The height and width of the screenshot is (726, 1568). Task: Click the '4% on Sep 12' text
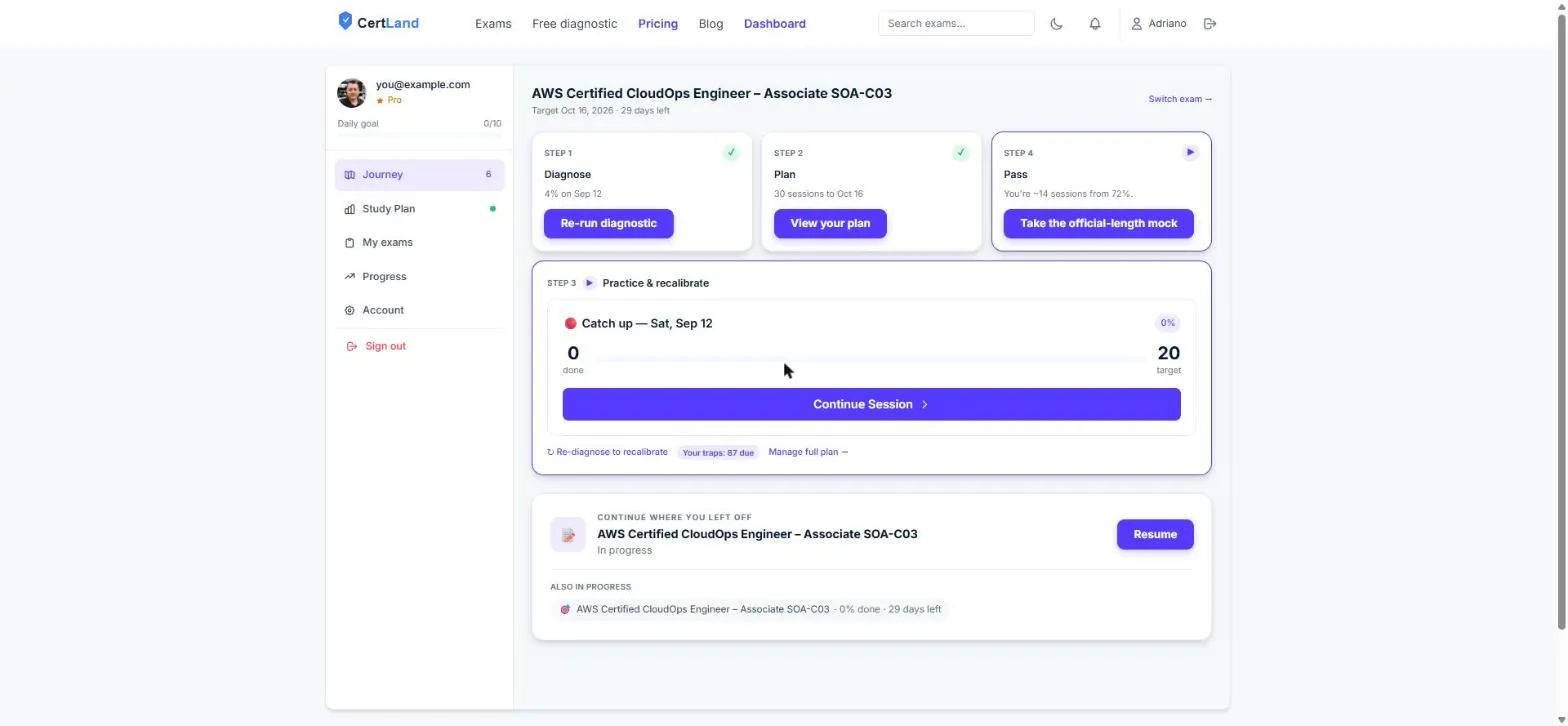(x=573, y=194)
